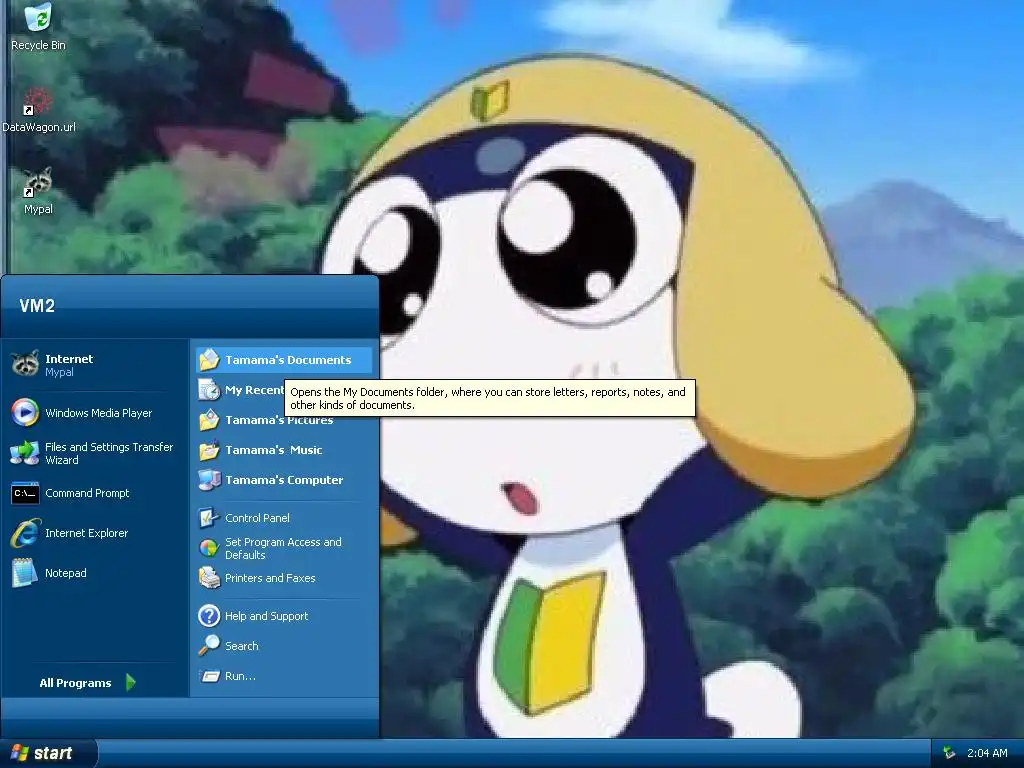
Task: Click the Printers and Faxes icon
Action: (x=209, y=578)
